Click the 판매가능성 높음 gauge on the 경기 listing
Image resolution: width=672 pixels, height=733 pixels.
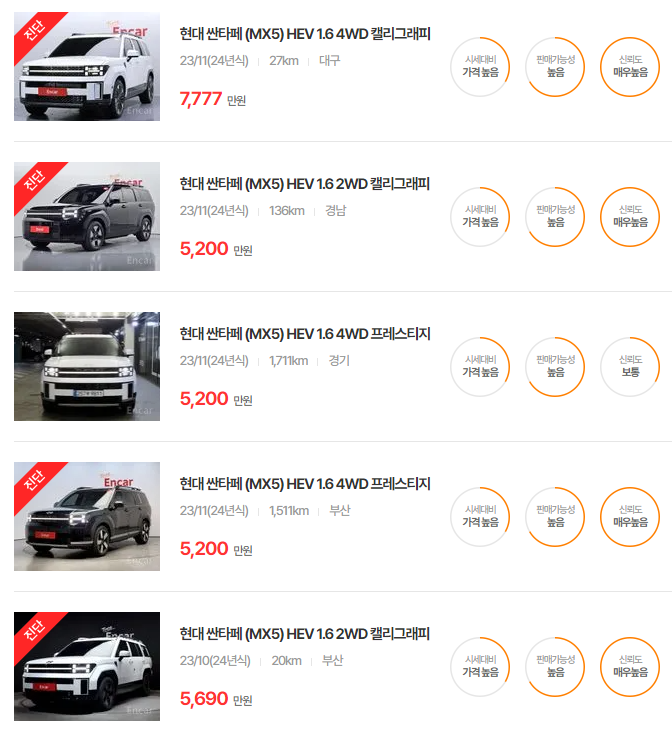555,367
